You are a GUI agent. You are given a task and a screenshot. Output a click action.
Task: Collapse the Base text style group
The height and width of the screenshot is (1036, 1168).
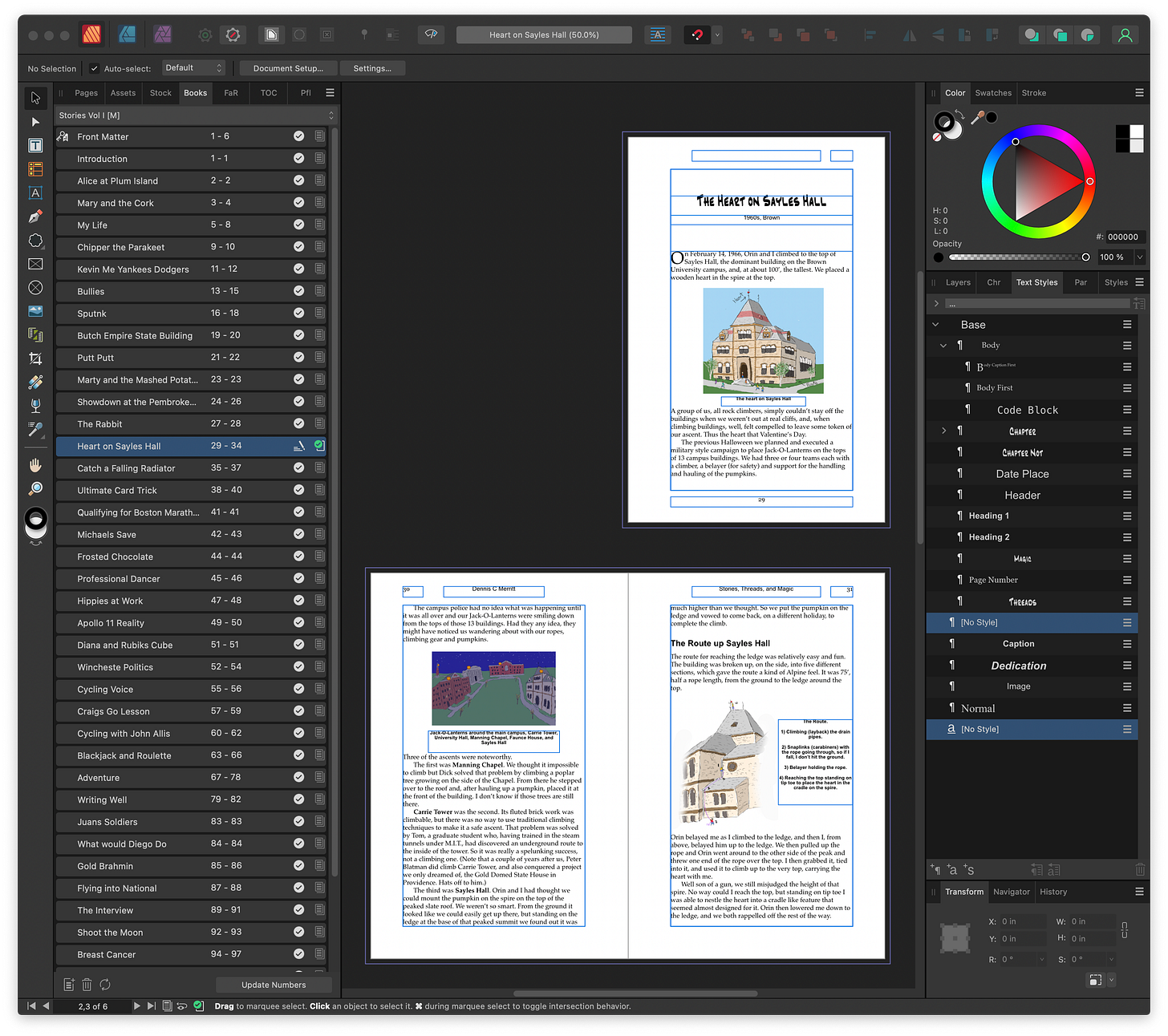(x=935, y=325)
